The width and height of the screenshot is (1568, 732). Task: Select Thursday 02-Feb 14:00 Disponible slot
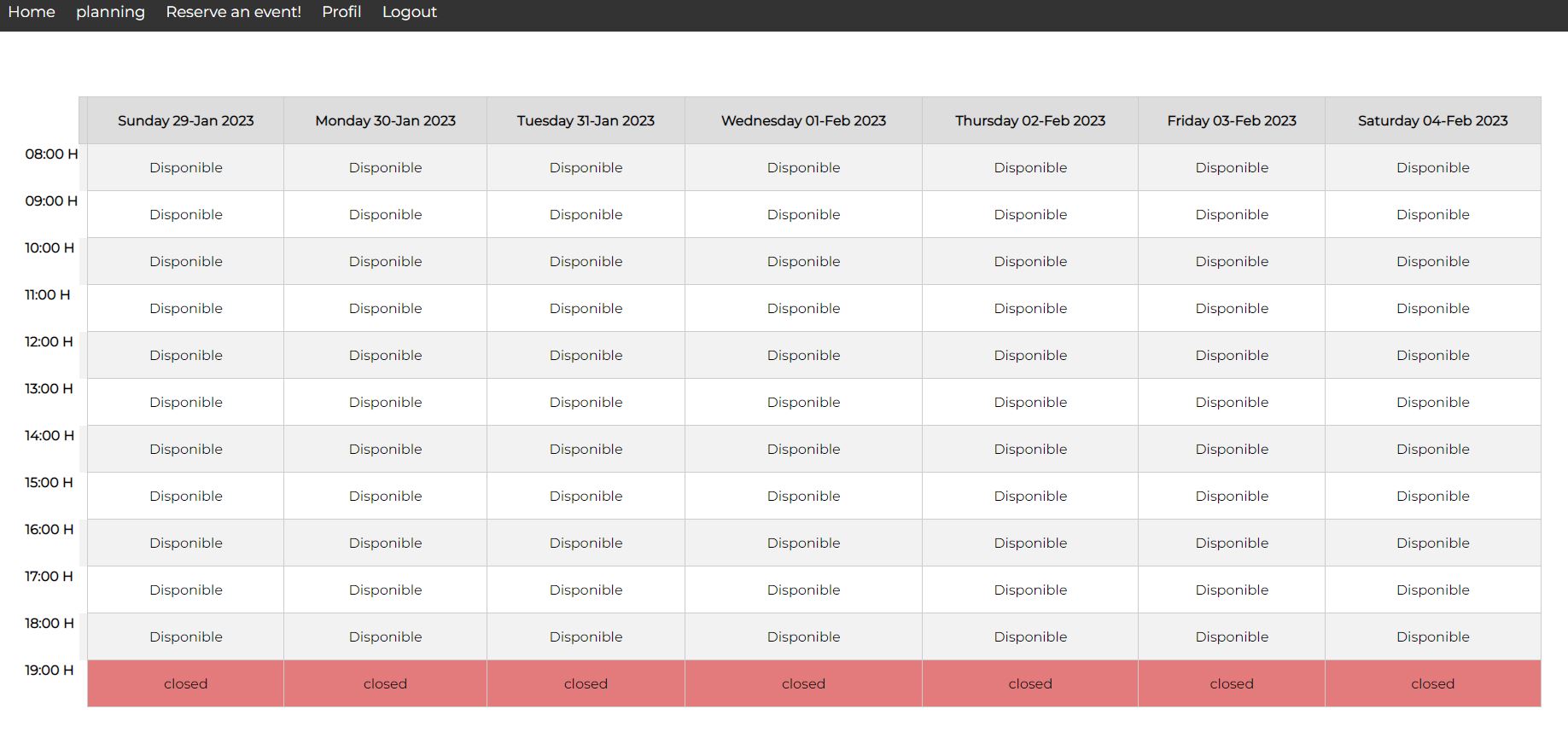pos(1030,450)
